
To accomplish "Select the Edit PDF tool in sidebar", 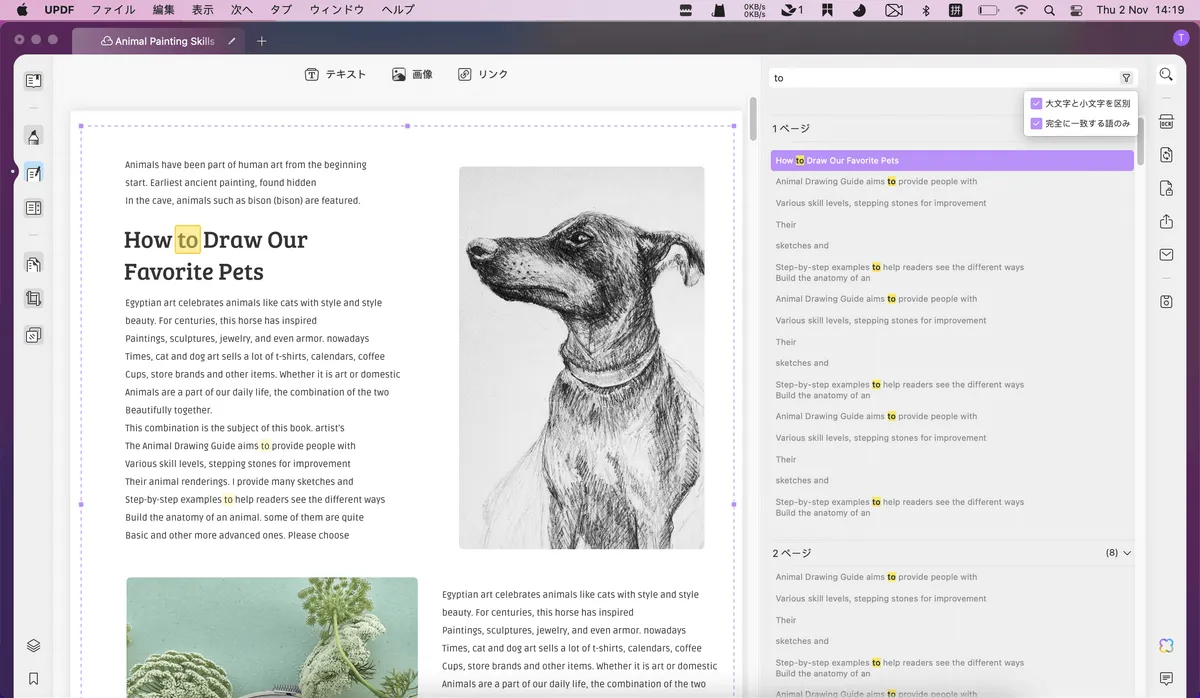I will (33, 173).
